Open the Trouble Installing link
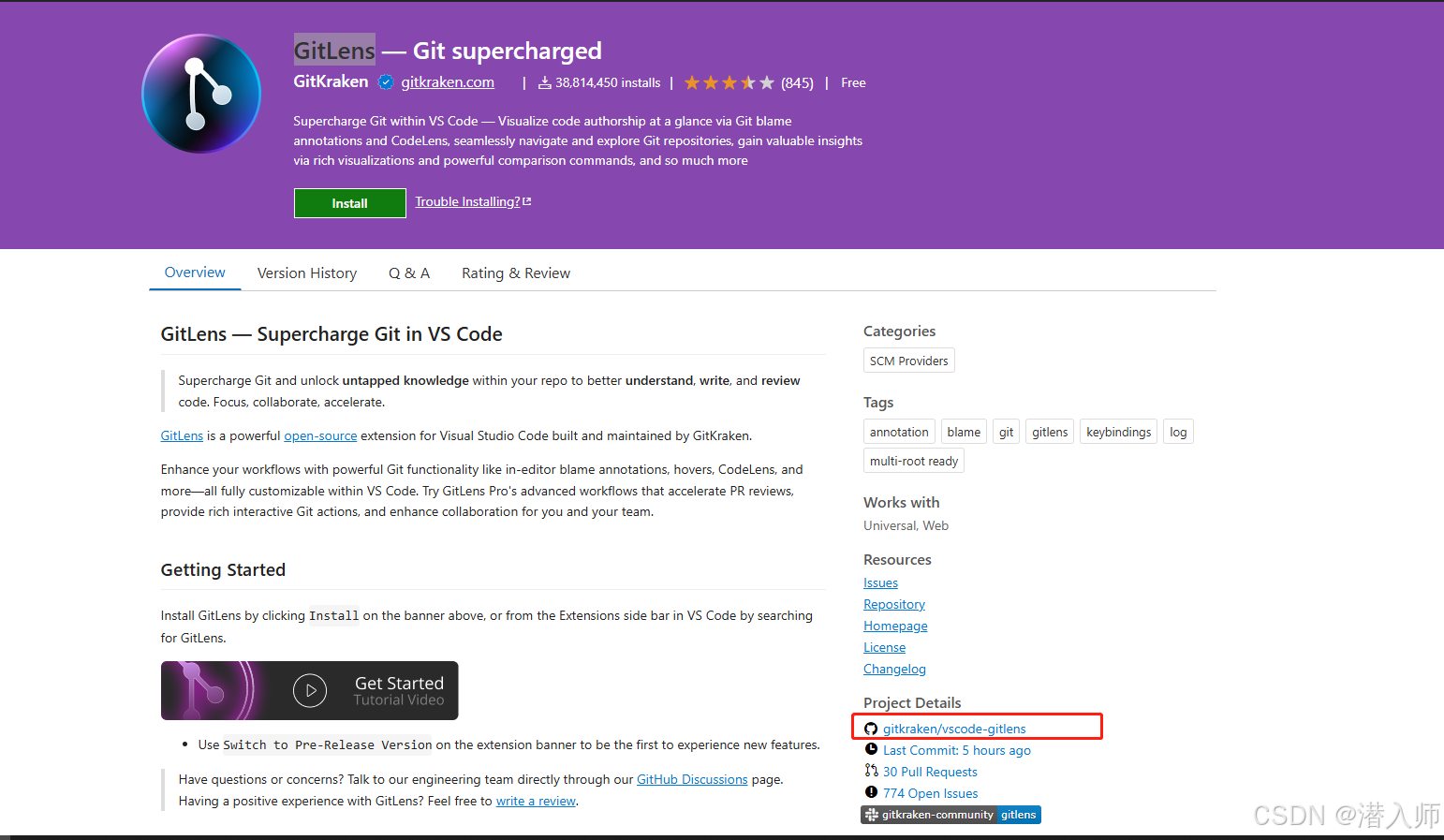Image resolution: width=1444 pixels, height=840 pixels. [x=467, y=201]
